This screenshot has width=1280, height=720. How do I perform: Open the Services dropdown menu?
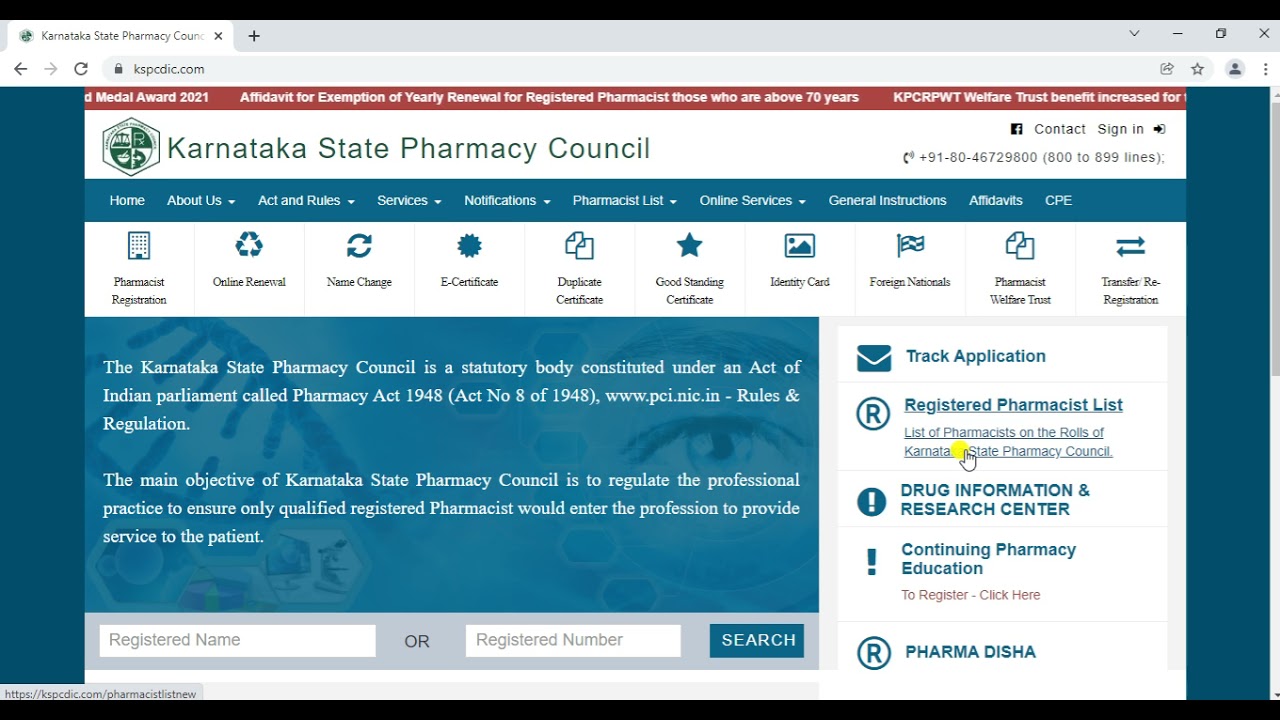pyautogui.click(x=409, y=201)
